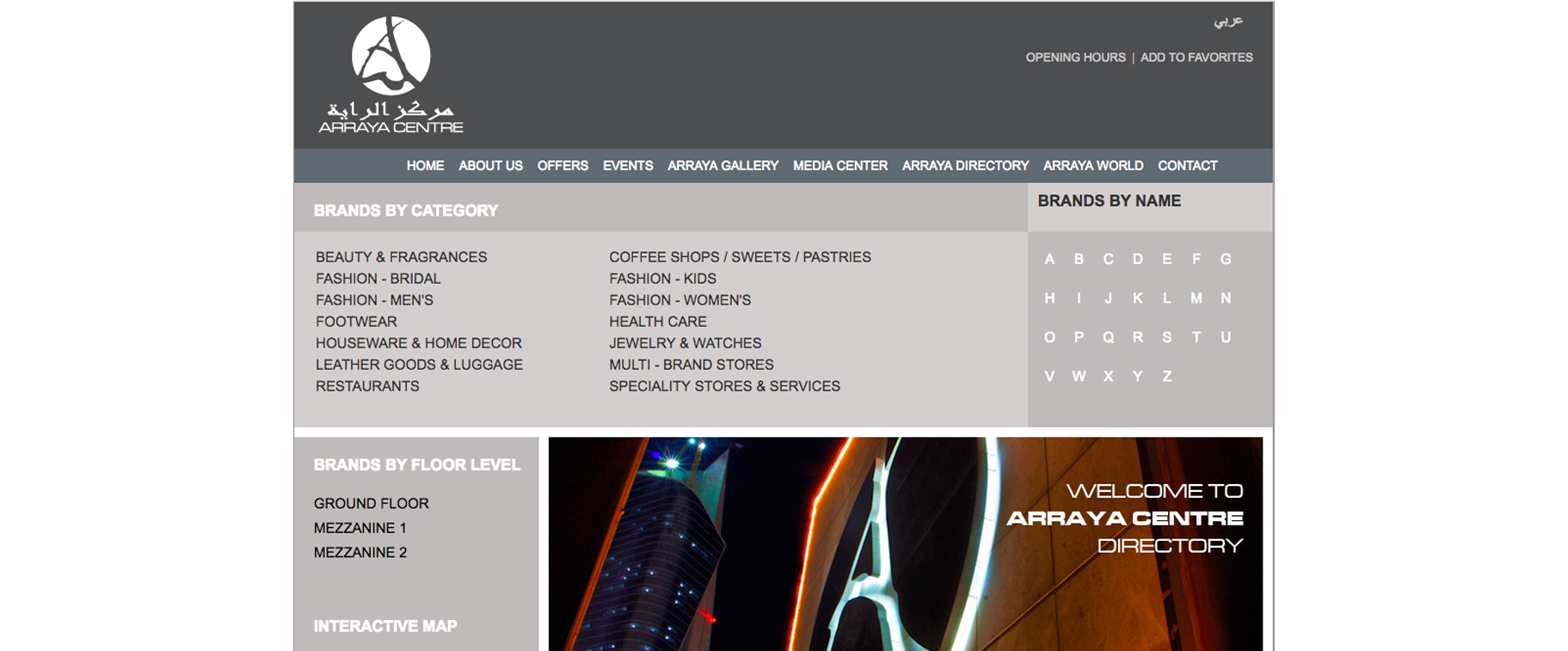Browse brands starting with letter C
Viewport: 1568px width, 651px height.
coord(1108,259)
